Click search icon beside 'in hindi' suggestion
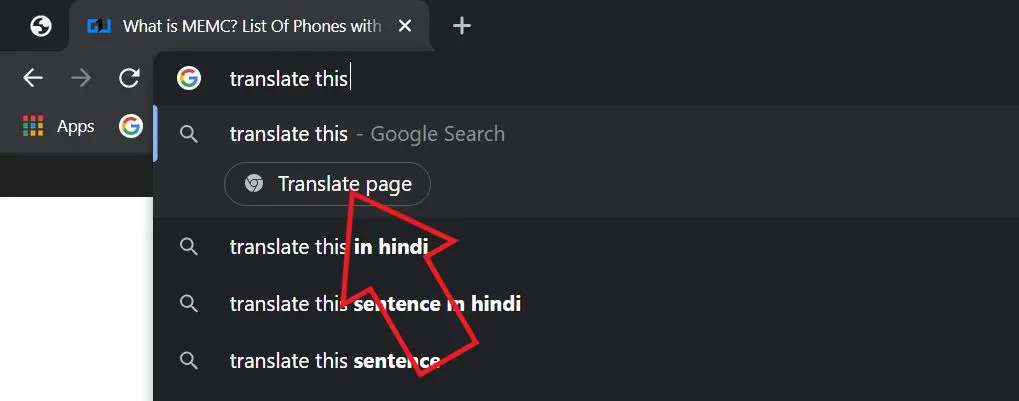Viewport: 1019px width, 401px height. (x=189, y=246)
